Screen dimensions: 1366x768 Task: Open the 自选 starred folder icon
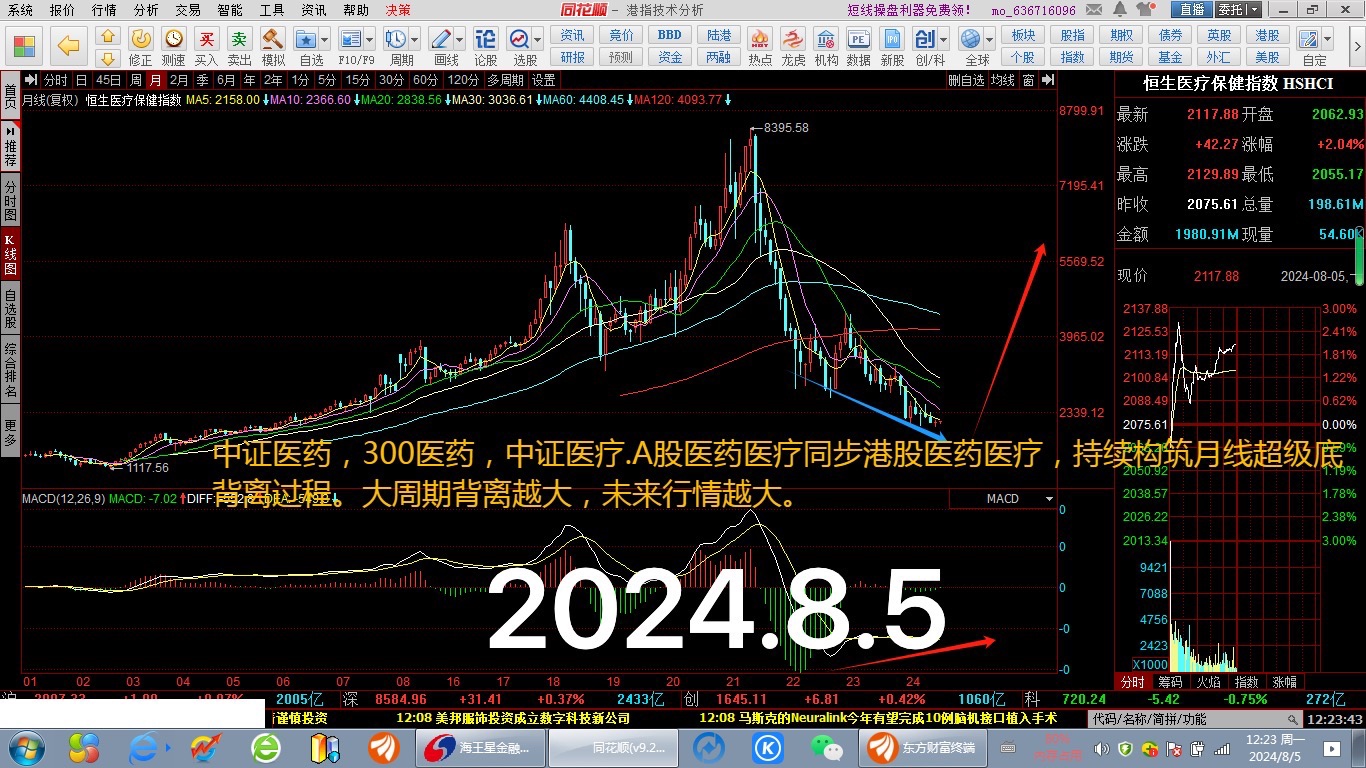[305, 38]
